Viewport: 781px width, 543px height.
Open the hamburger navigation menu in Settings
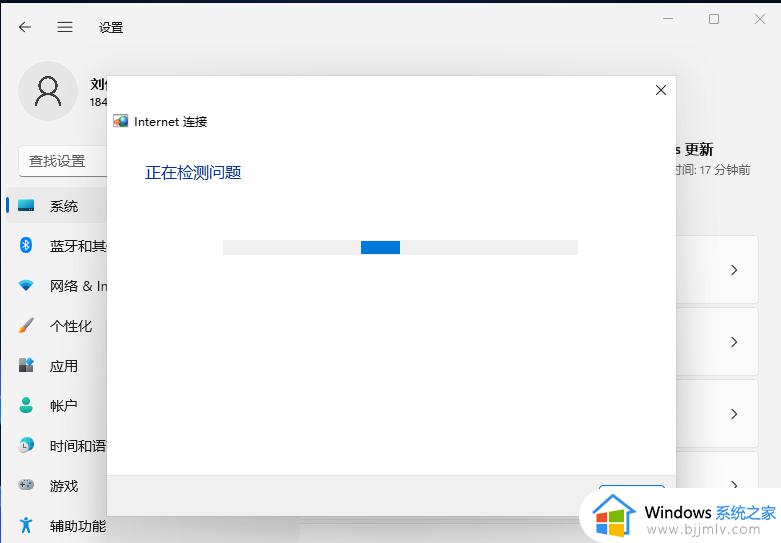click(x=65, y=27)
